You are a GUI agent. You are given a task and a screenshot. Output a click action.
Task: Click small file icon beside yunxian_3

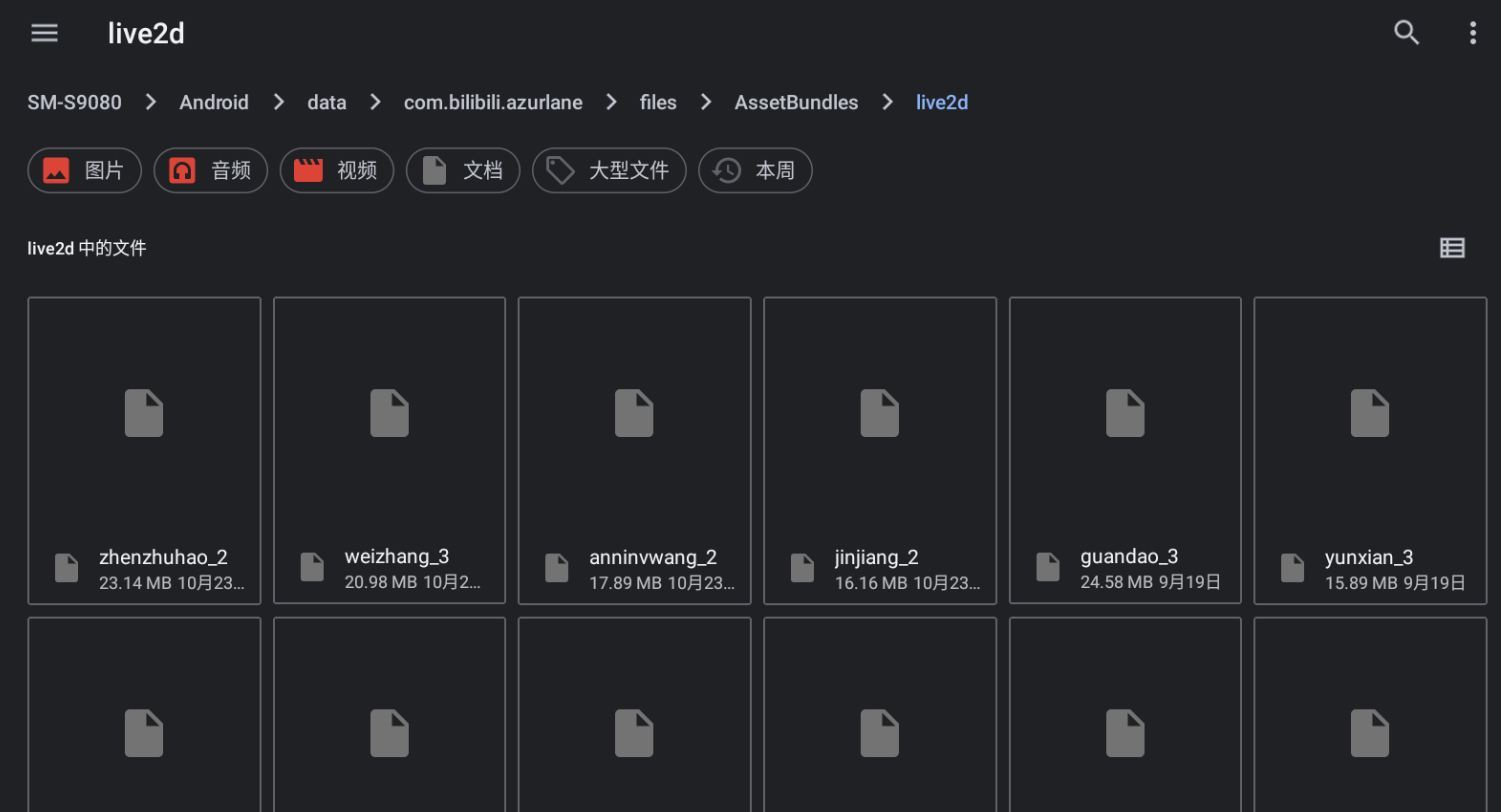tap(1293, 568)
